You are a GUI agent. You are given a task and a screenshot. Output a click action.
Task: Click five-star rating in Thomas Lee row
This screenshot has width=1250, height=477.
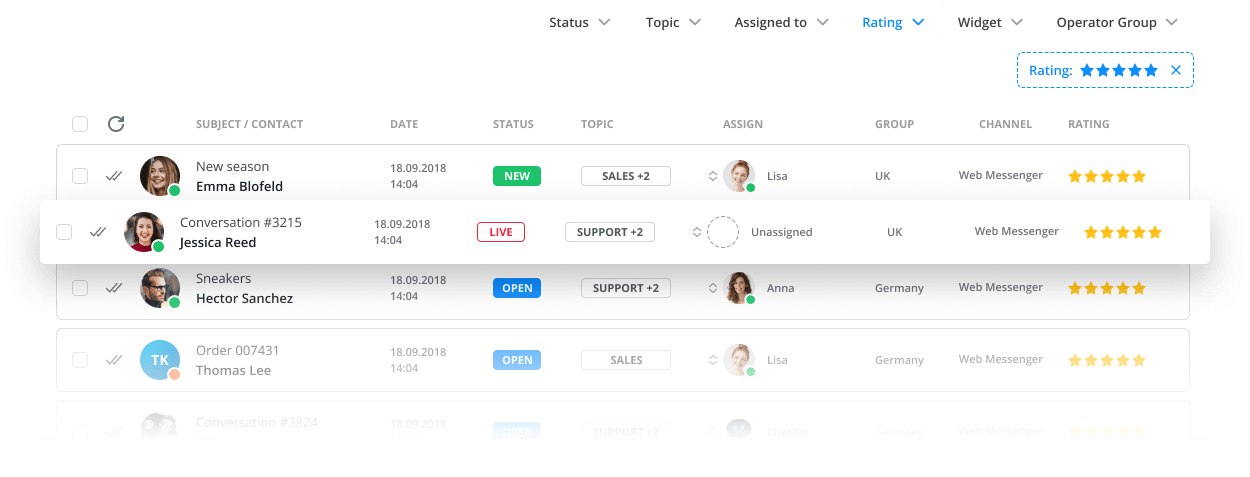[1107, 360]
